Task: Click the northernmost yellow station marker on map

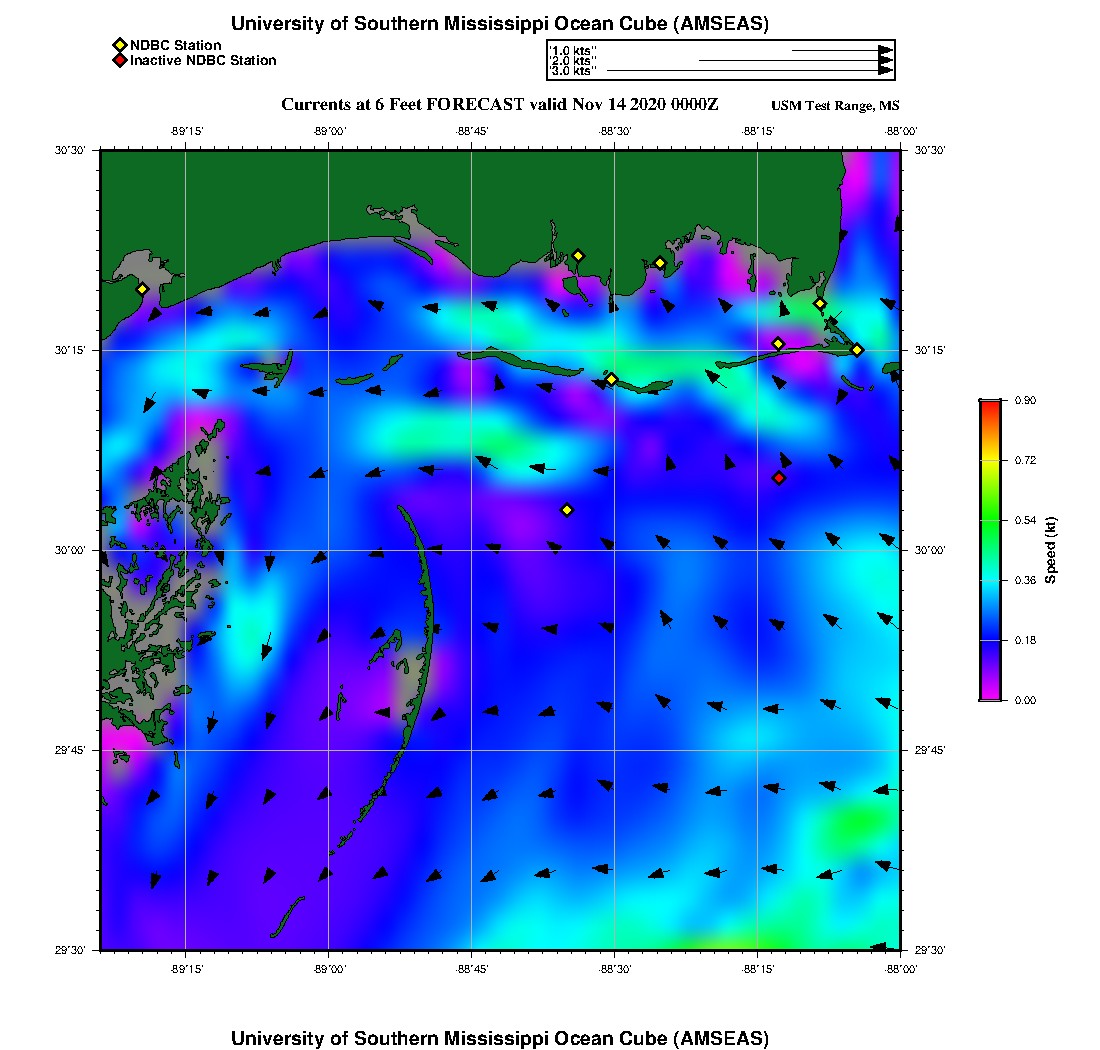Action: (577, 256)
